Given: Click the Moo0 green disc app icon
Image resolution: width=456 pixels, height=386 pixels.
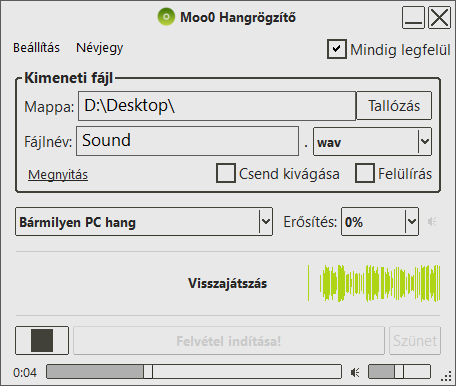Looking at the screenshot, I should 166,17.
